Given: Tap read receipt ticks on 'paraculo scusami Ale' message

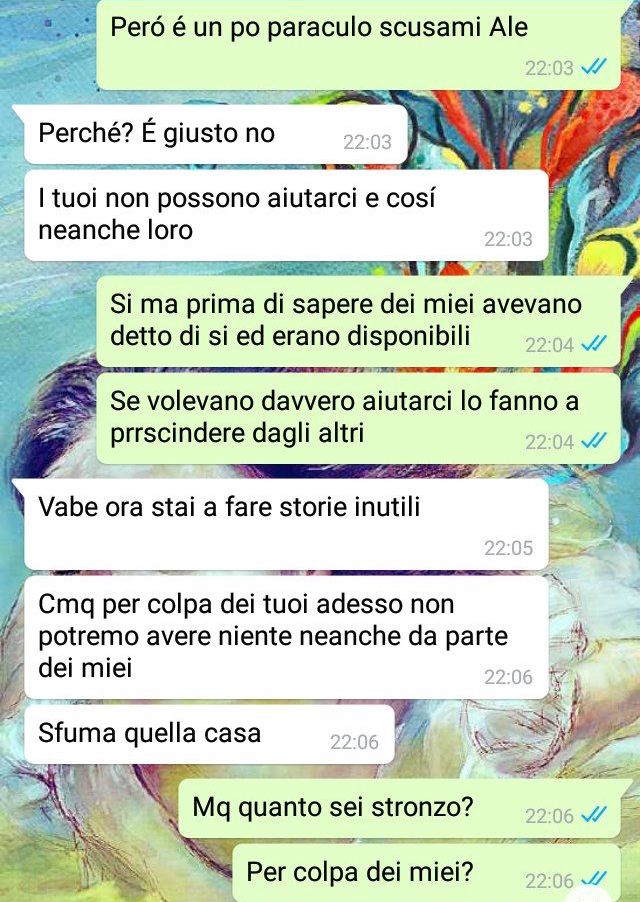Looking at the screenshot, I should point(593,68).
